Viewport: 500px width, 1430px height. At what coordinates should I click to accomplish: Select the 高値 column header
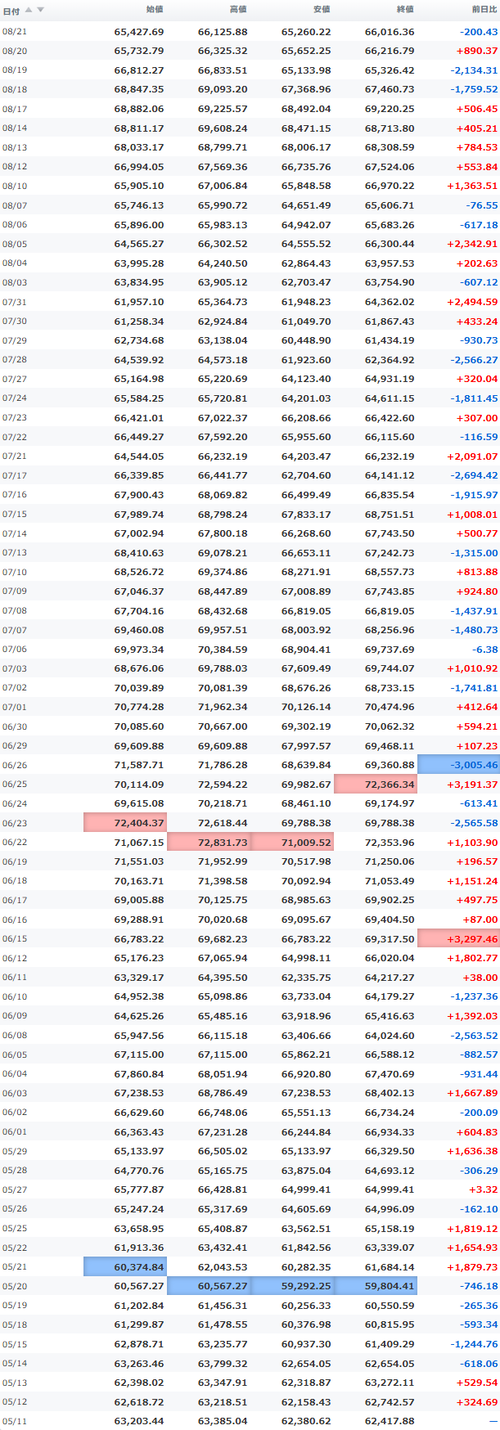[237, 9]
